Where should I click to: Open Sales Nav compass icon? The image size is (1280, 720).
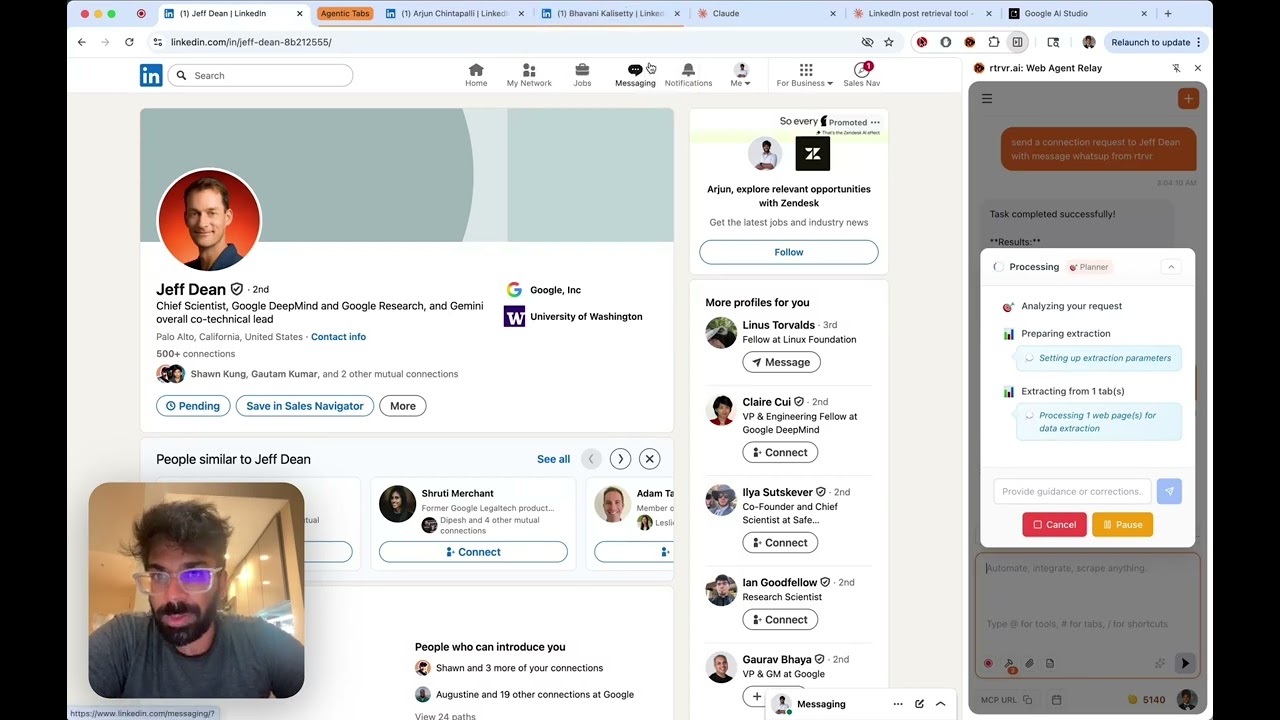click(861, 75)
